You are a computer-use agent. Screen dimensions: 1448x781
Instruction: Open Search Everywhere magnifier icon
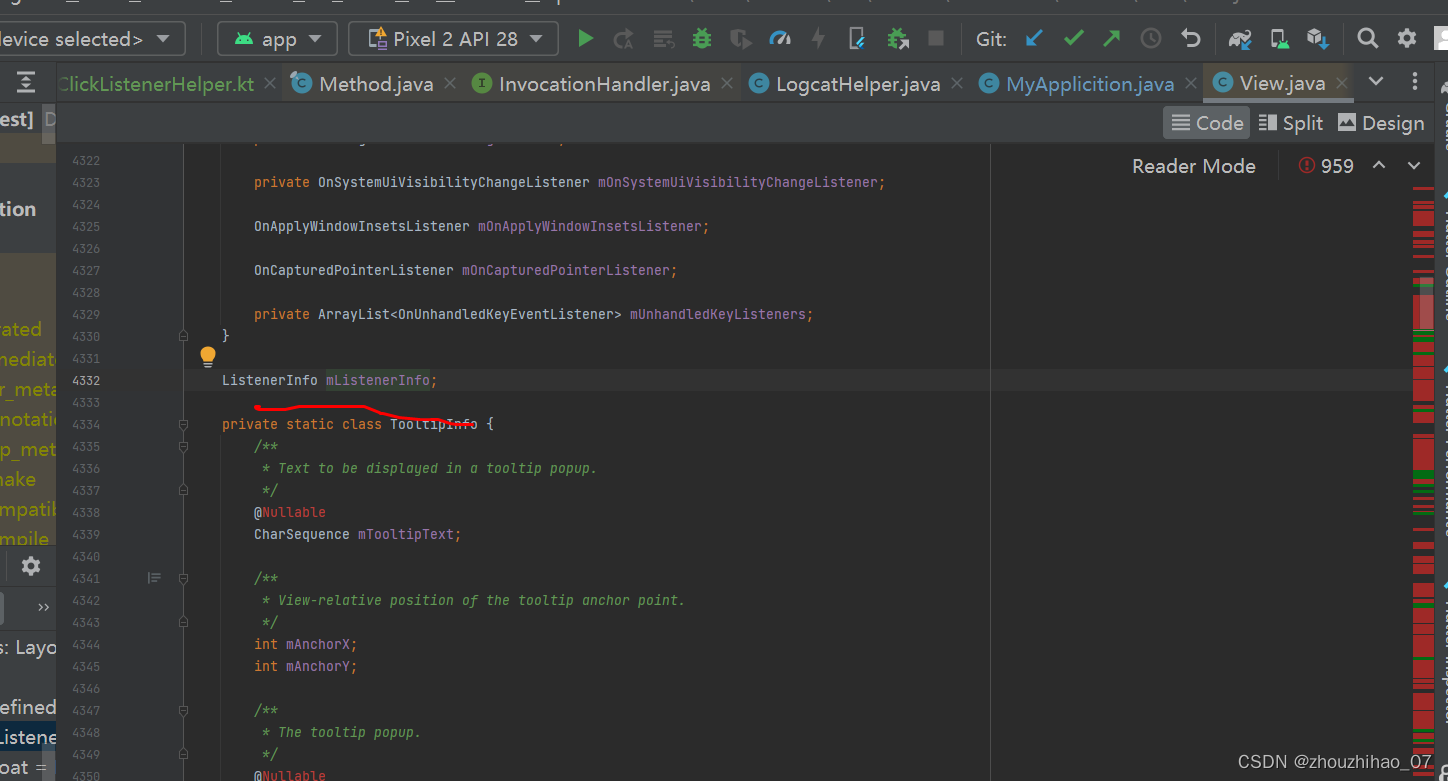tap(1367, 39)
